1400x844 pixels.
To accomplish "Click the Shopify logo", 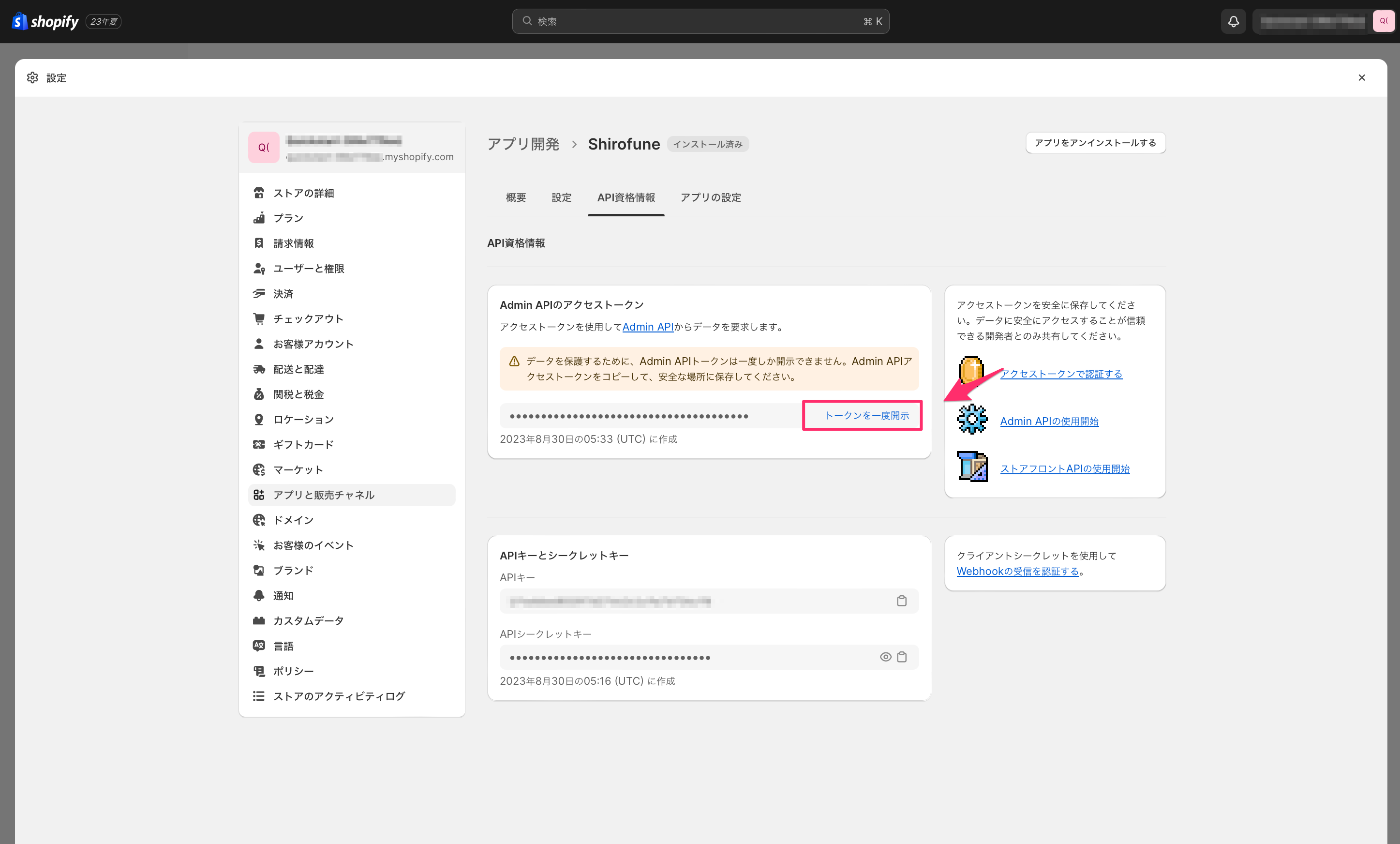I will [45, 22].
